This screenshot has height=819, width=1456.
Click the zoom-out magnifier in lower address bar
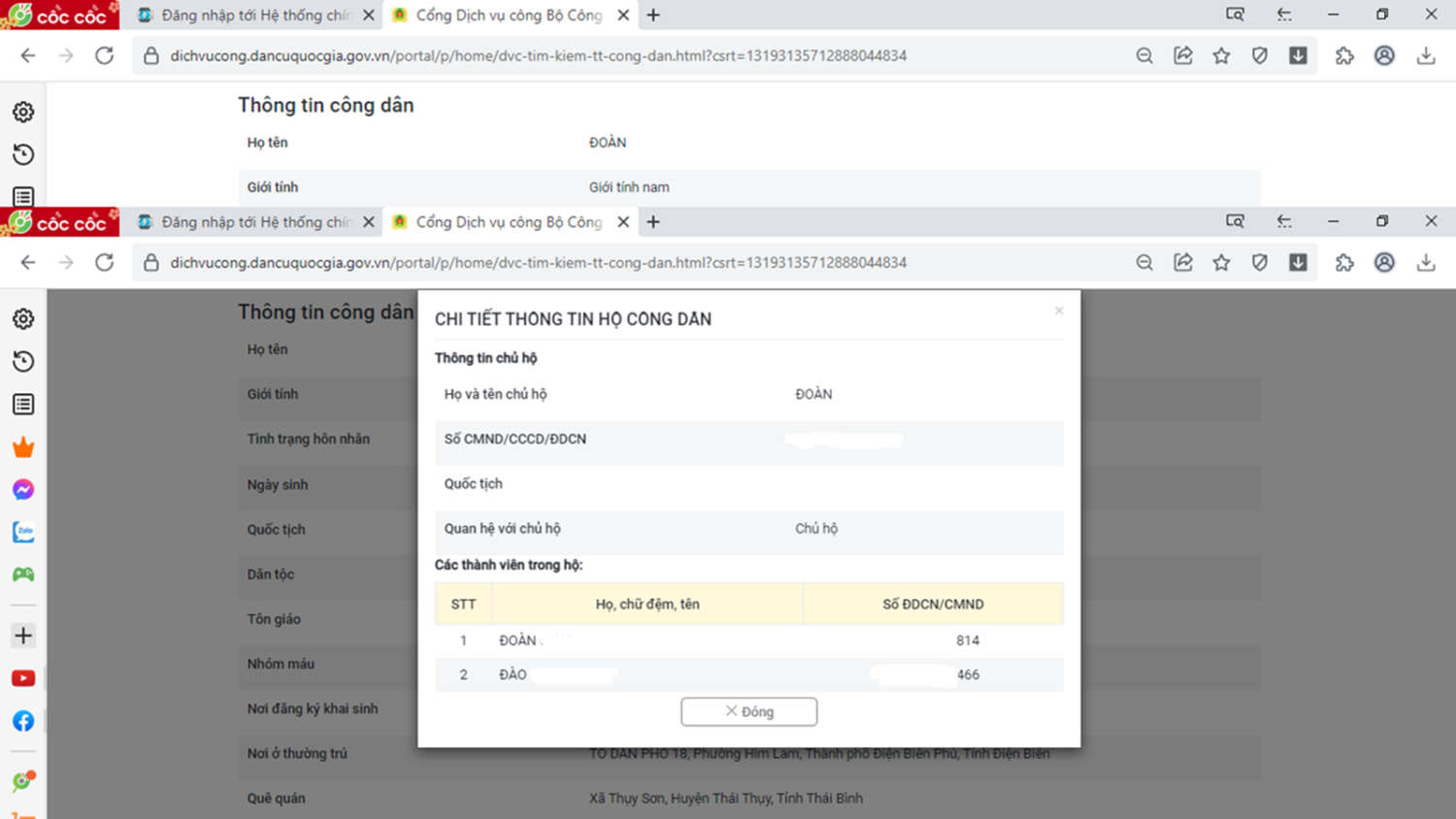pos(1144,263)
